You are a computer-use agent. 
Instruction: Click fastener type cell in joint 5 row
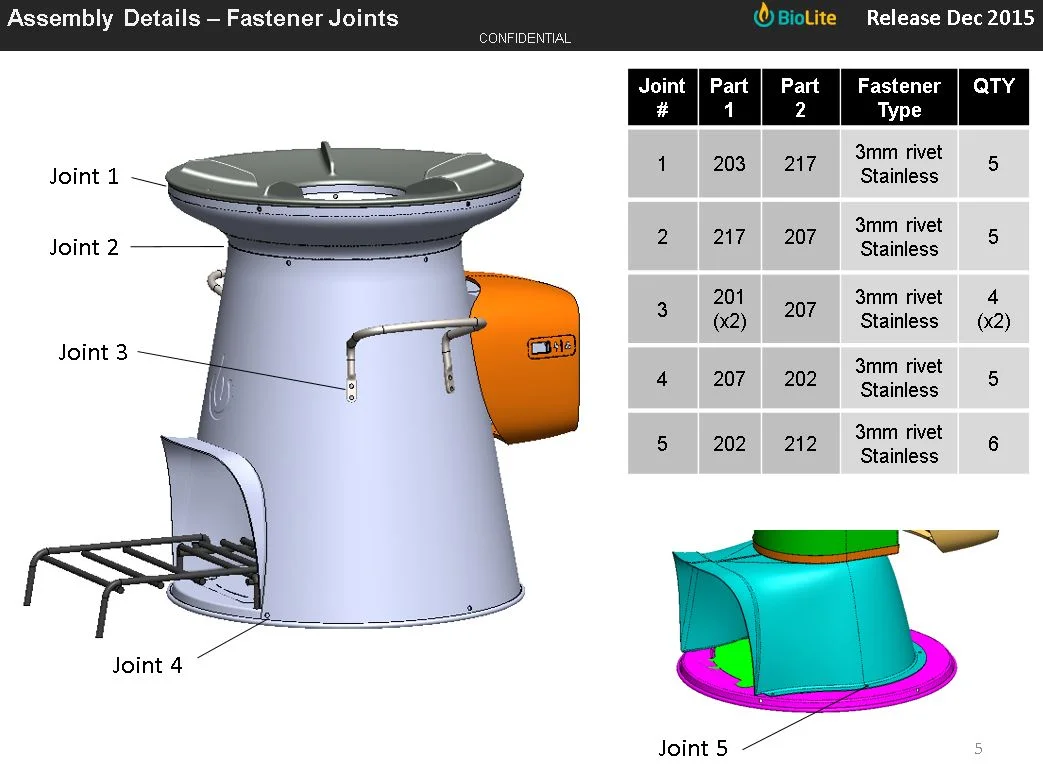(x=899, y=444)
